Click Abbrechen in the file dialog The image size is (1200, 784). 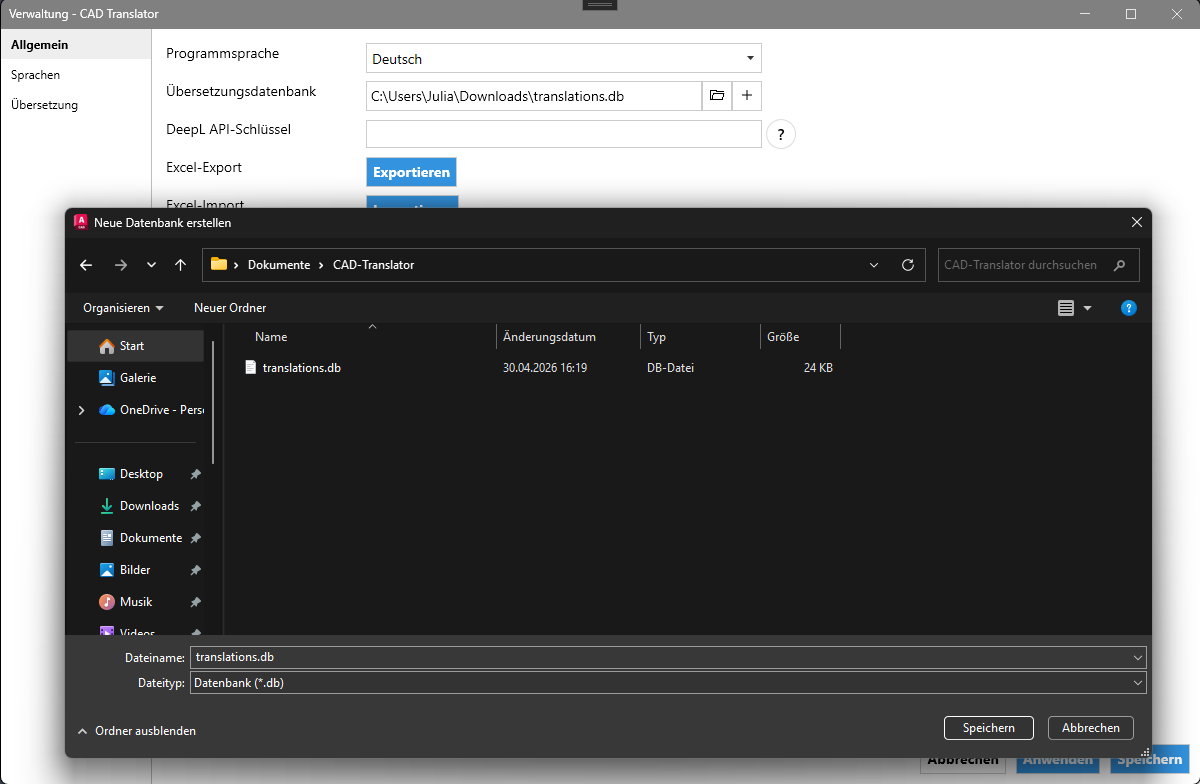tap(1091, 728)
